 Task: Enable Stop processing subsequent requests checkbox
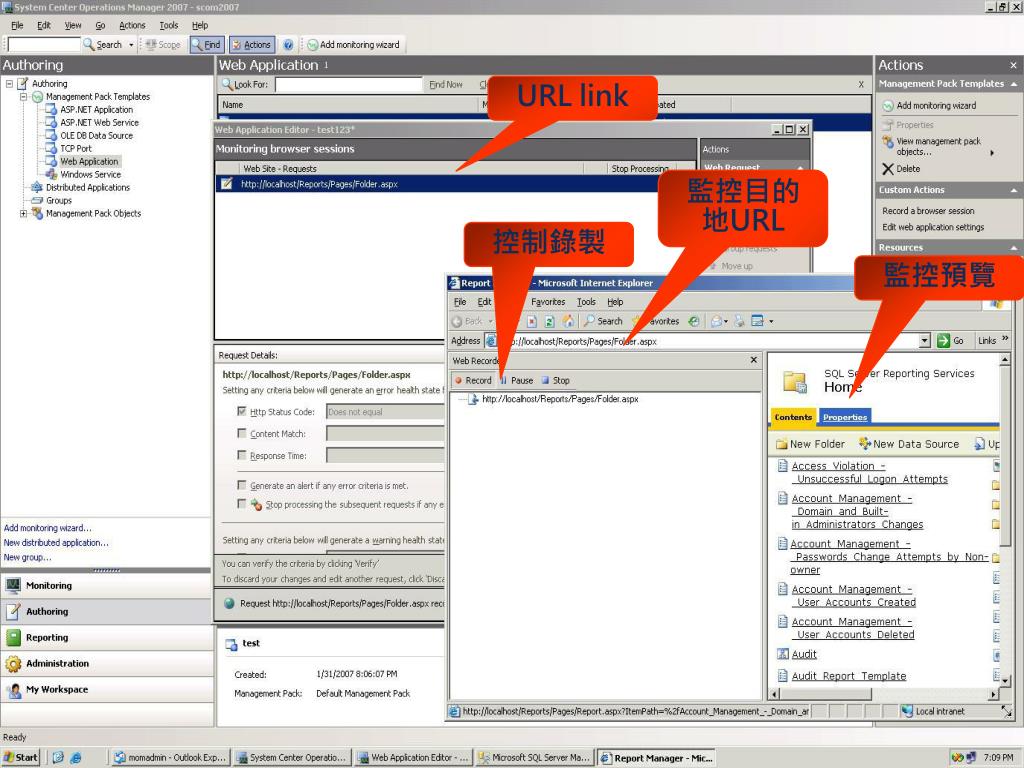point(242,504)
